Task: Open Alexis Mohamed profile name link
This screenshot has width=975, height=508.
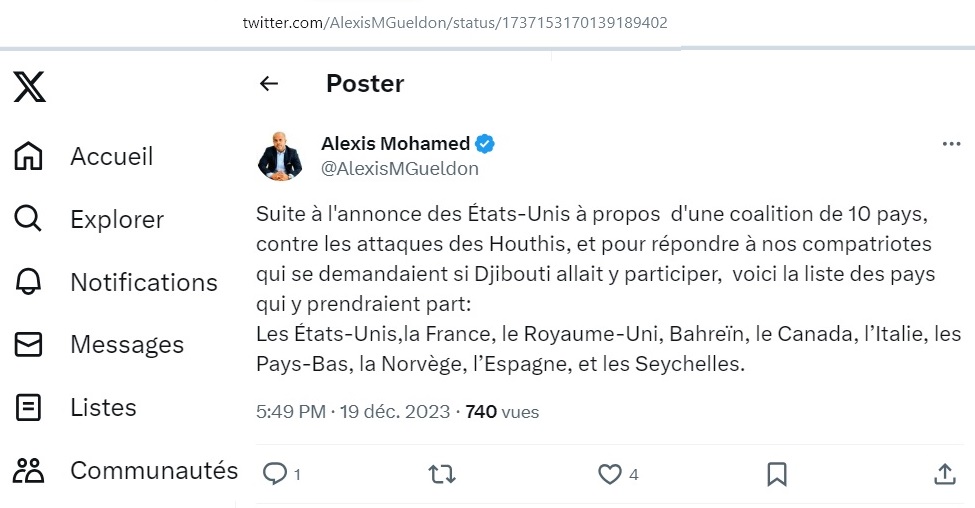Action: tap(395, 144)
